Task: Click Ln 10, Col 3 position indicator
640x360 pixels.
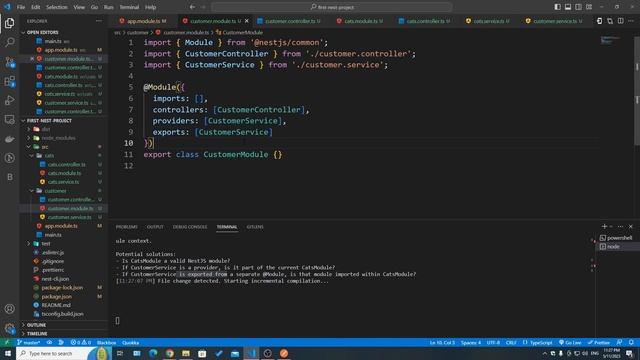Action: pyautogui.click(x=442, y=342)
